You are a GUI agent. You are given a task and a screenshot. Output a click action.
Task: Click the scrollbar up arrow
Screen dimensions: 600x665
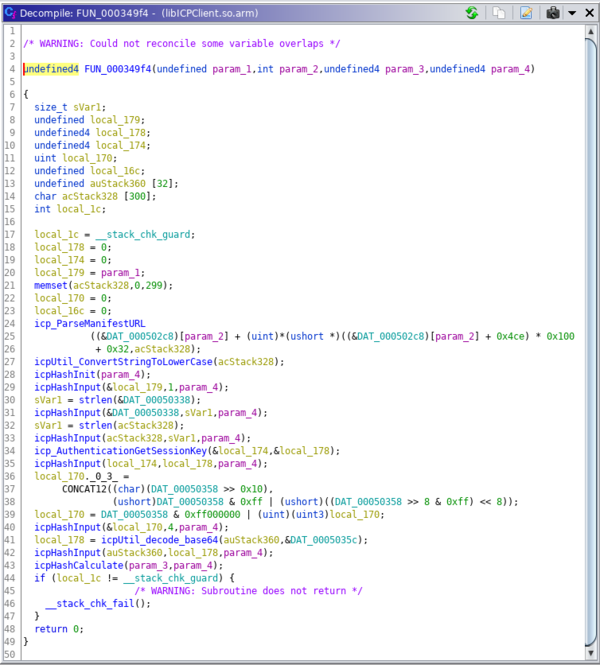[591, 32]
